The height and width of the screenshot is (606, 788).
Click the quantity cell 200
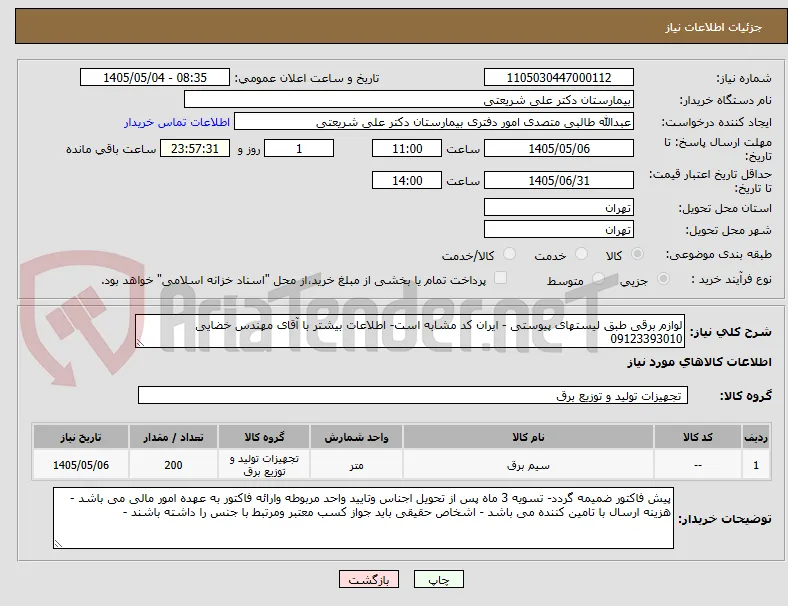coord(173,465)
